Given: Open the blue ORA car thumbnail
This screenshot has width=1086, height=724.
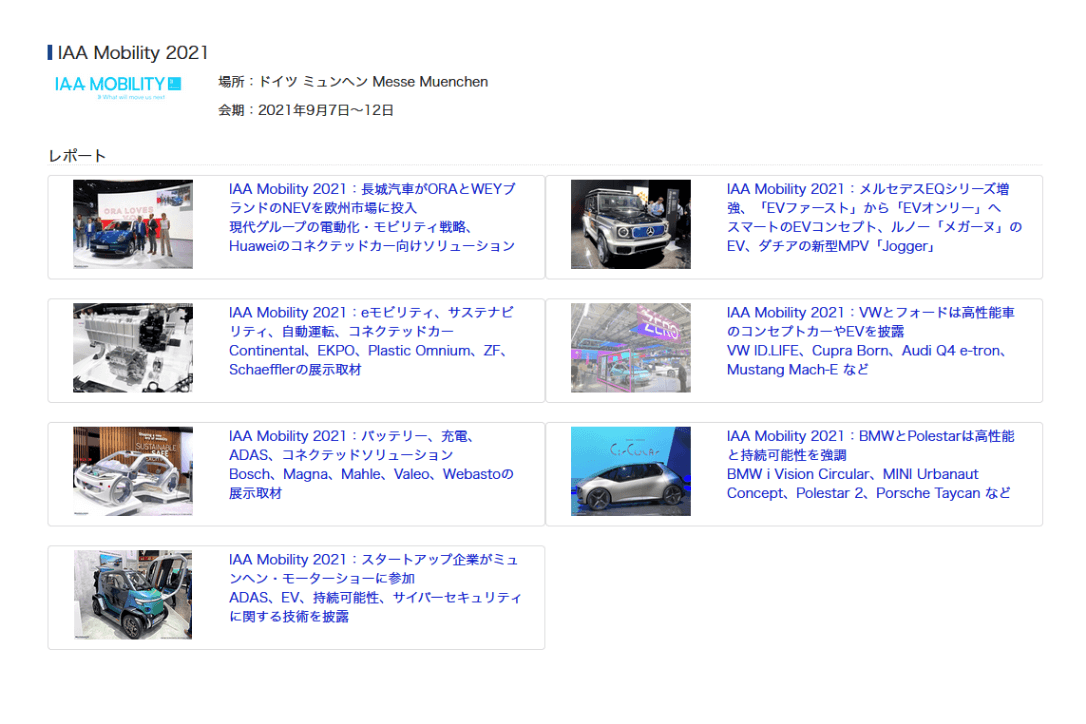Looking at the screenshot, I should tap(132, 225).
